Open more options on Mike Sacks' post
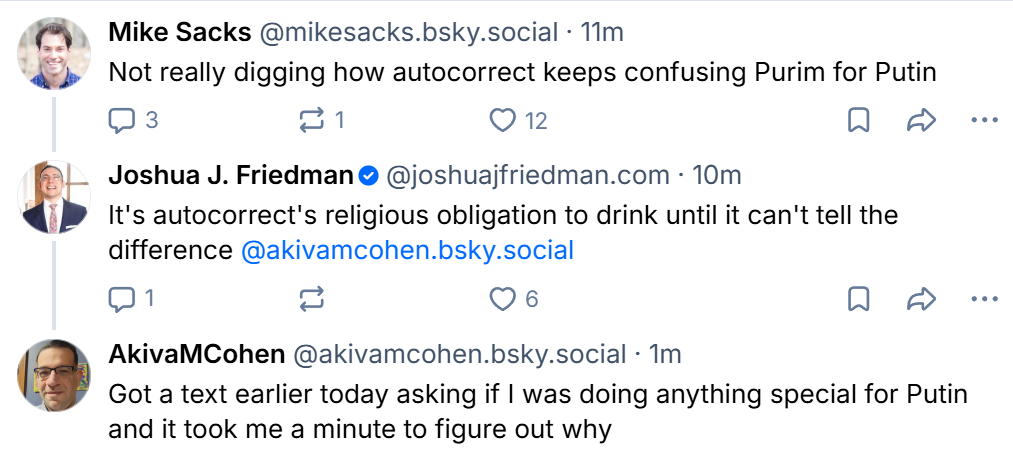This screenshot has height=455, width=1013. (984, 121)
